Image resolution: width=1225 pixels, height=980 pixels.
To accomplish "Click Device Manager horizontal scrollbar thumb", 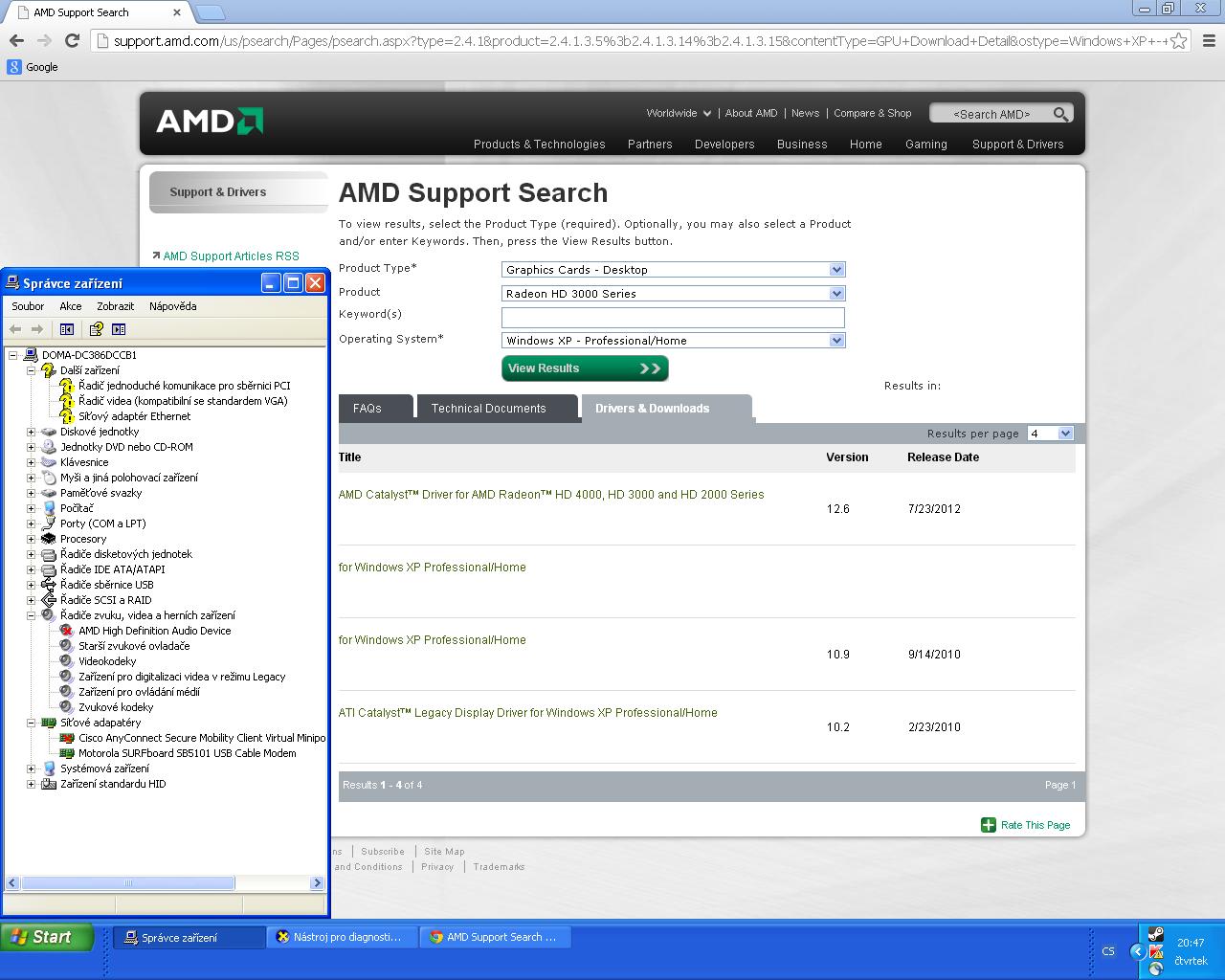I will point(127,883).
